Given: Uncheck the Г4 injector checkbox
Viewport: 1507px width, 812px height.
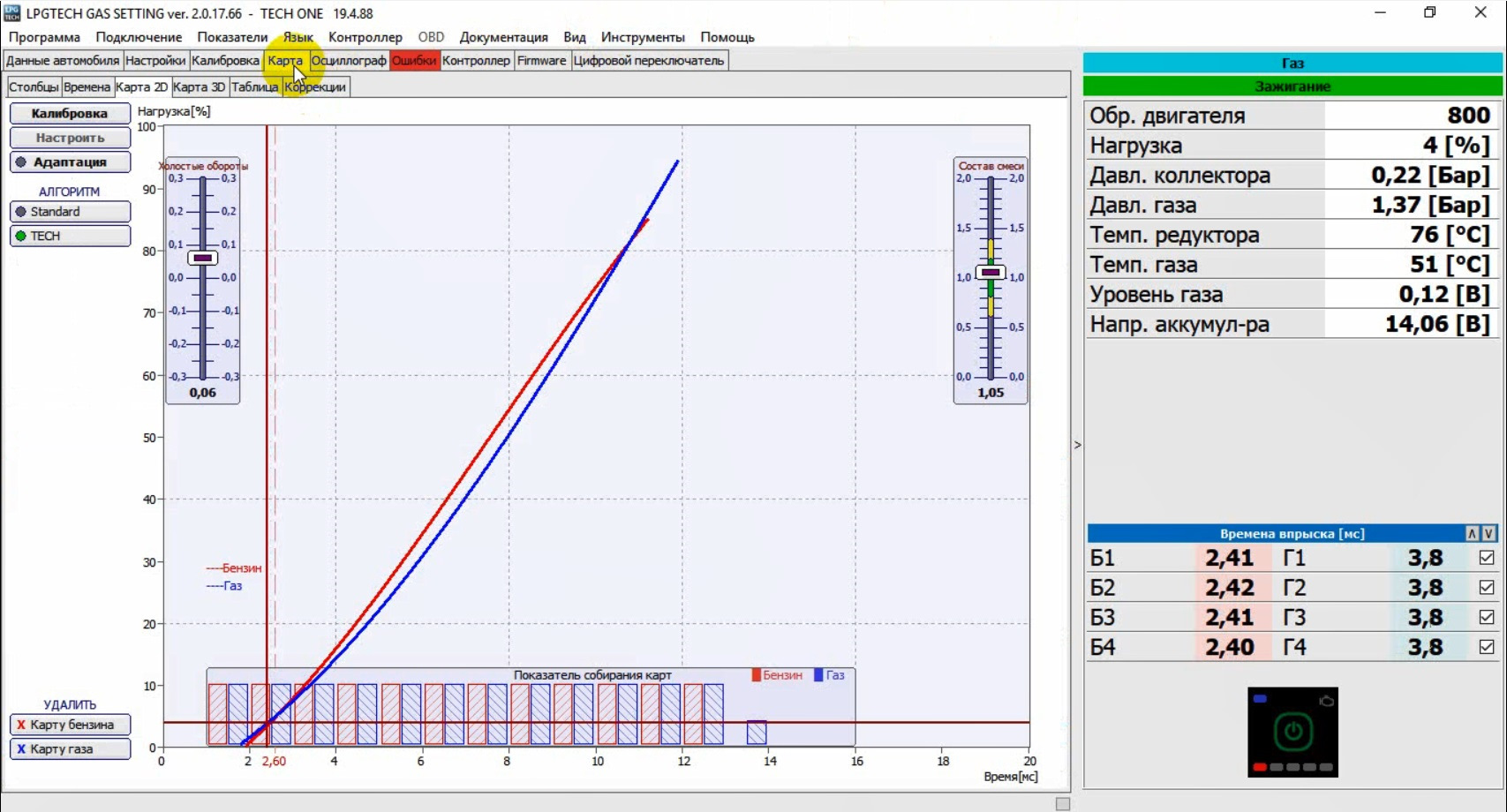Looking at the screenshot, I should tap(1487, 647).
